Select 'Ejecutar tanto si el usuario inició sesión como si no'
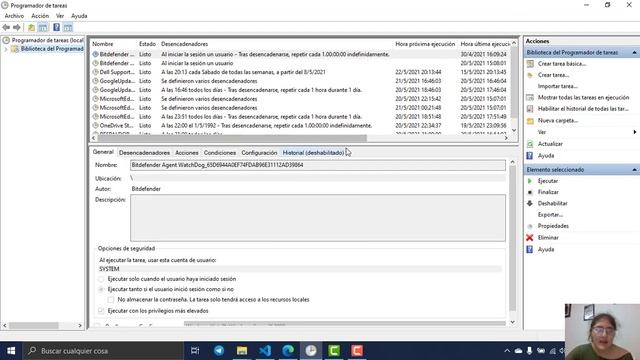Viewport: 640px width, 360px height. coord(101,289)
